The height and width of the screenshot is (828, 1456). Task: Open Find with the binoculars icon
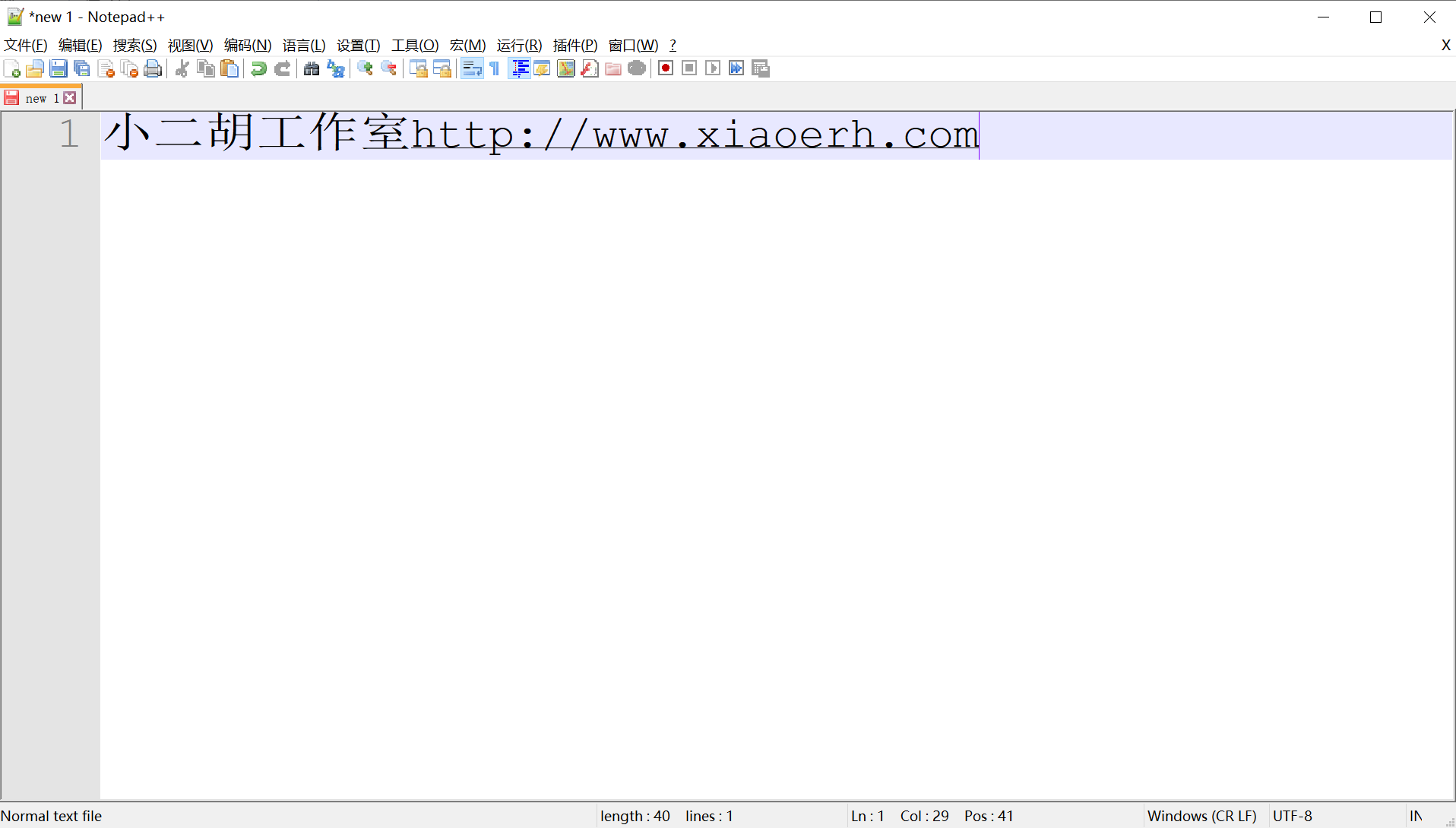coord(312,68)
